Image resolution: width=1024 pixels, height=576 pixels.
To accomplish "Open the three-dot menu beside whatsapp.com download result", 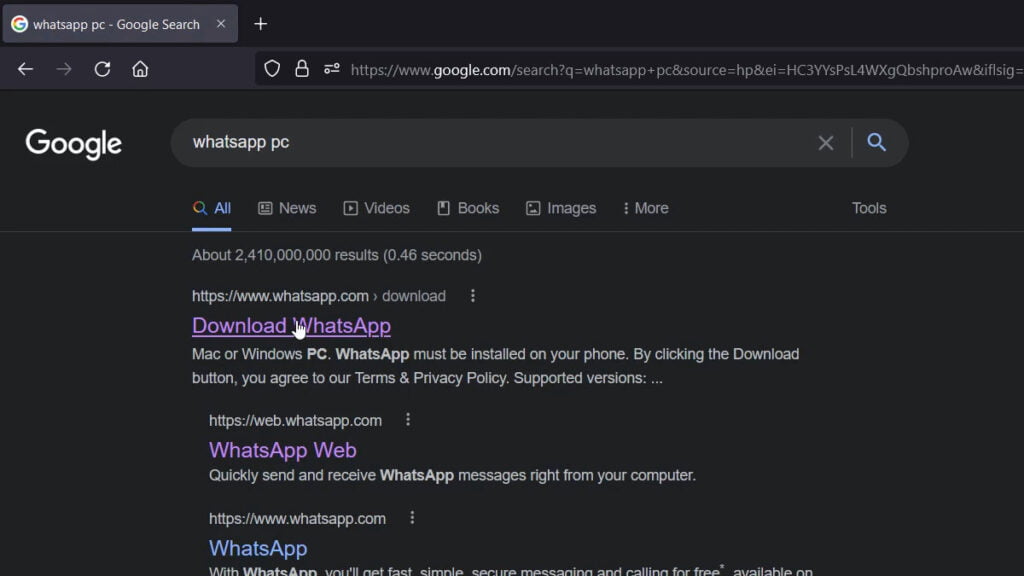I will 472,295.
